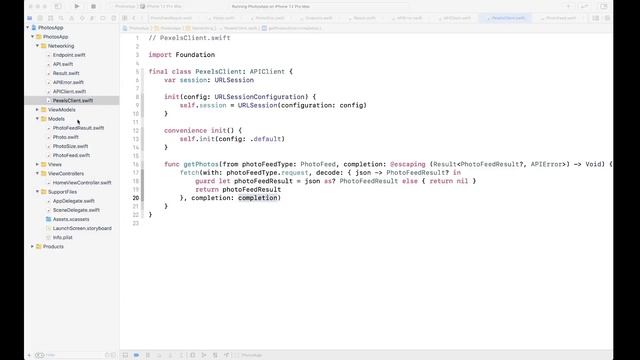Open the Breakpoint navigator

click(103, 18)
